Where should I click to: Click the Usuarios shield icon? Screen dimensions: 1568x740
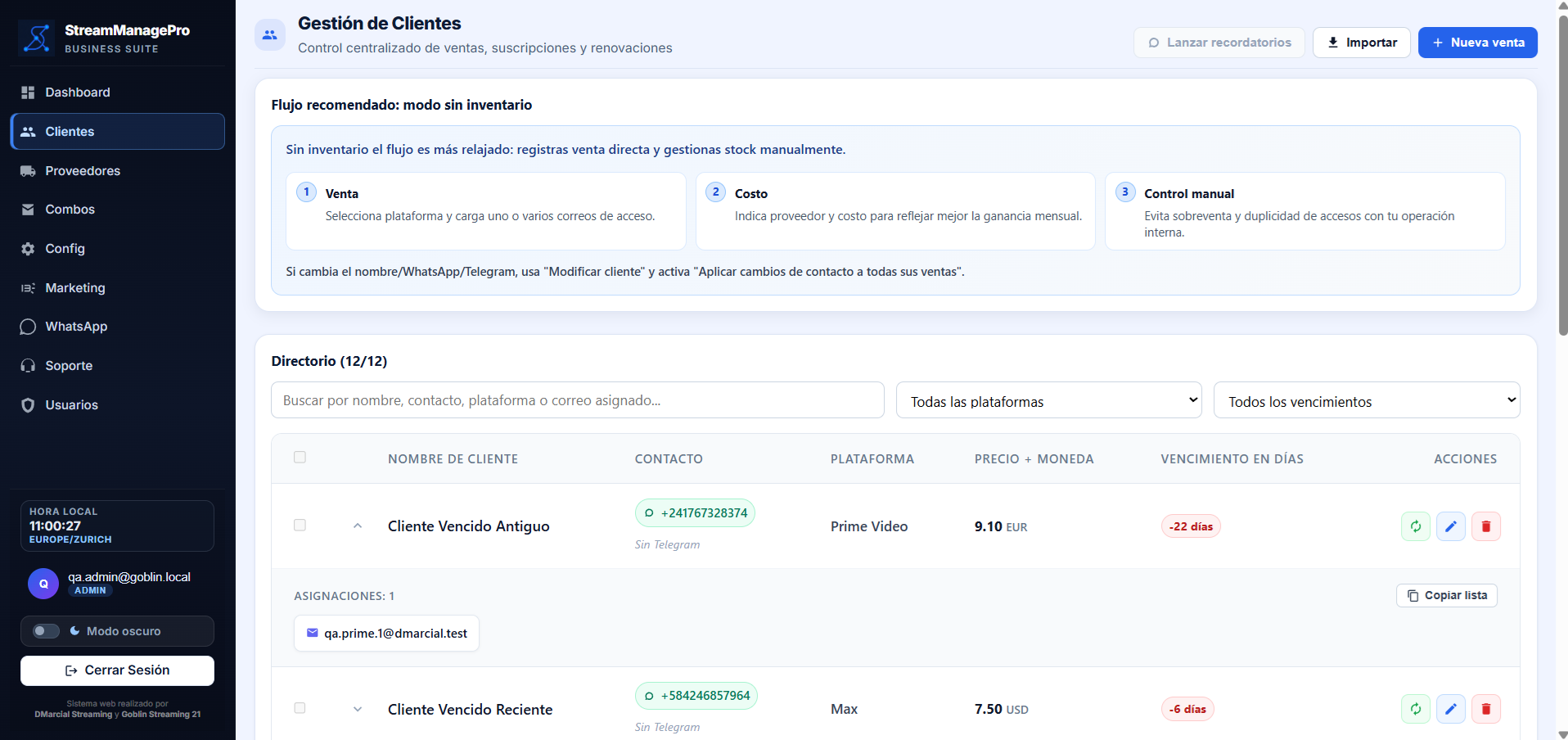coord(28,405)
